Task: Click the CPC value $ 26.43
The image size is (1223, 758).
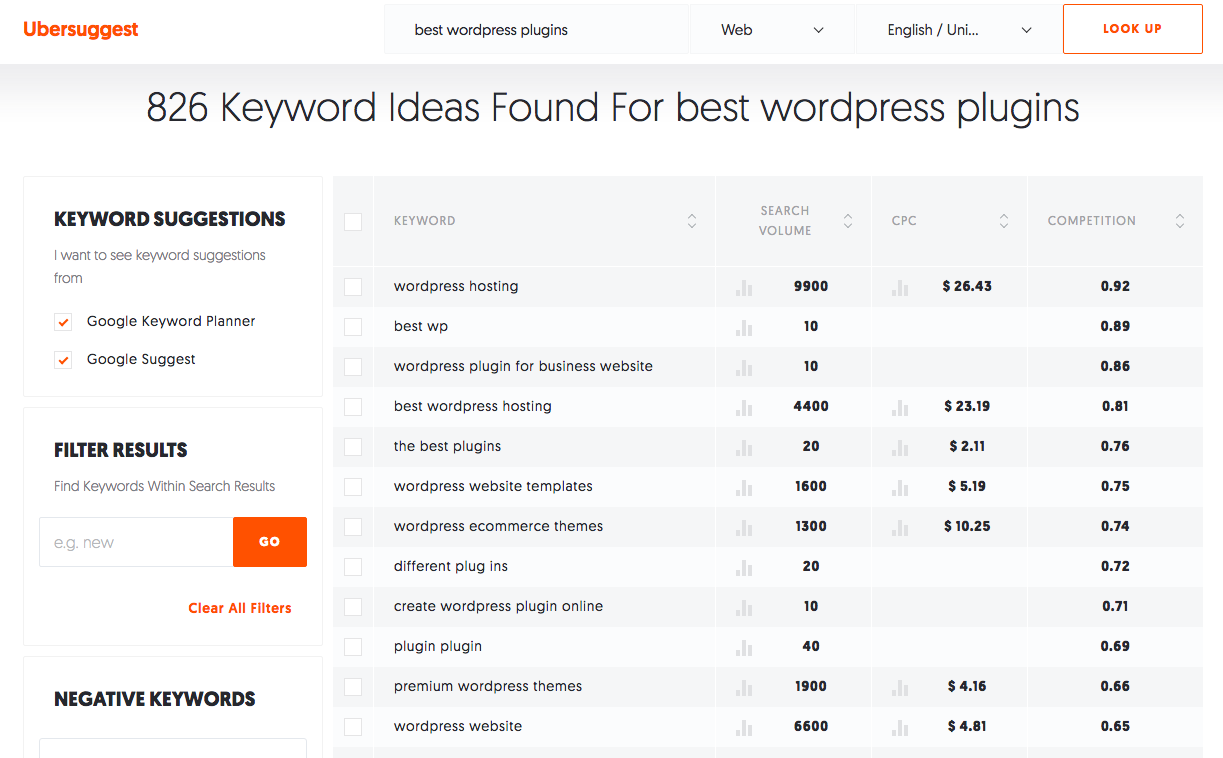Action: [967, 286]
